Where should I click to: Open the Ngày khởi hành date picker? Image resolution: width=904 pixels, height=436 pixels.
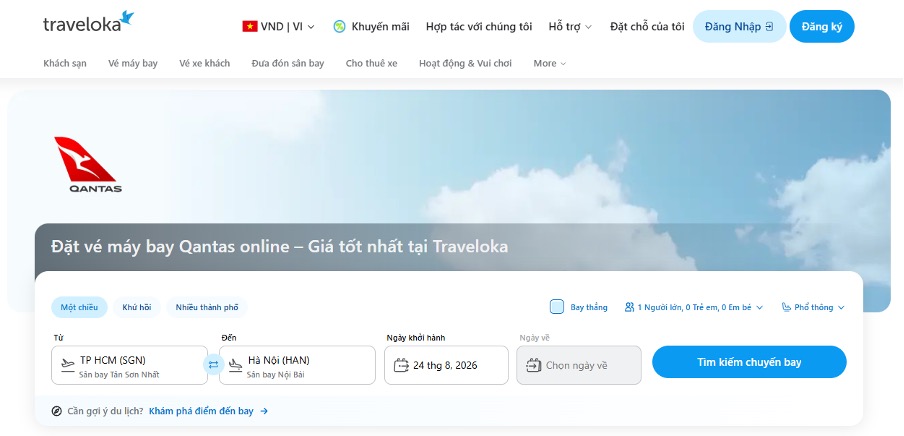[446, 365]
